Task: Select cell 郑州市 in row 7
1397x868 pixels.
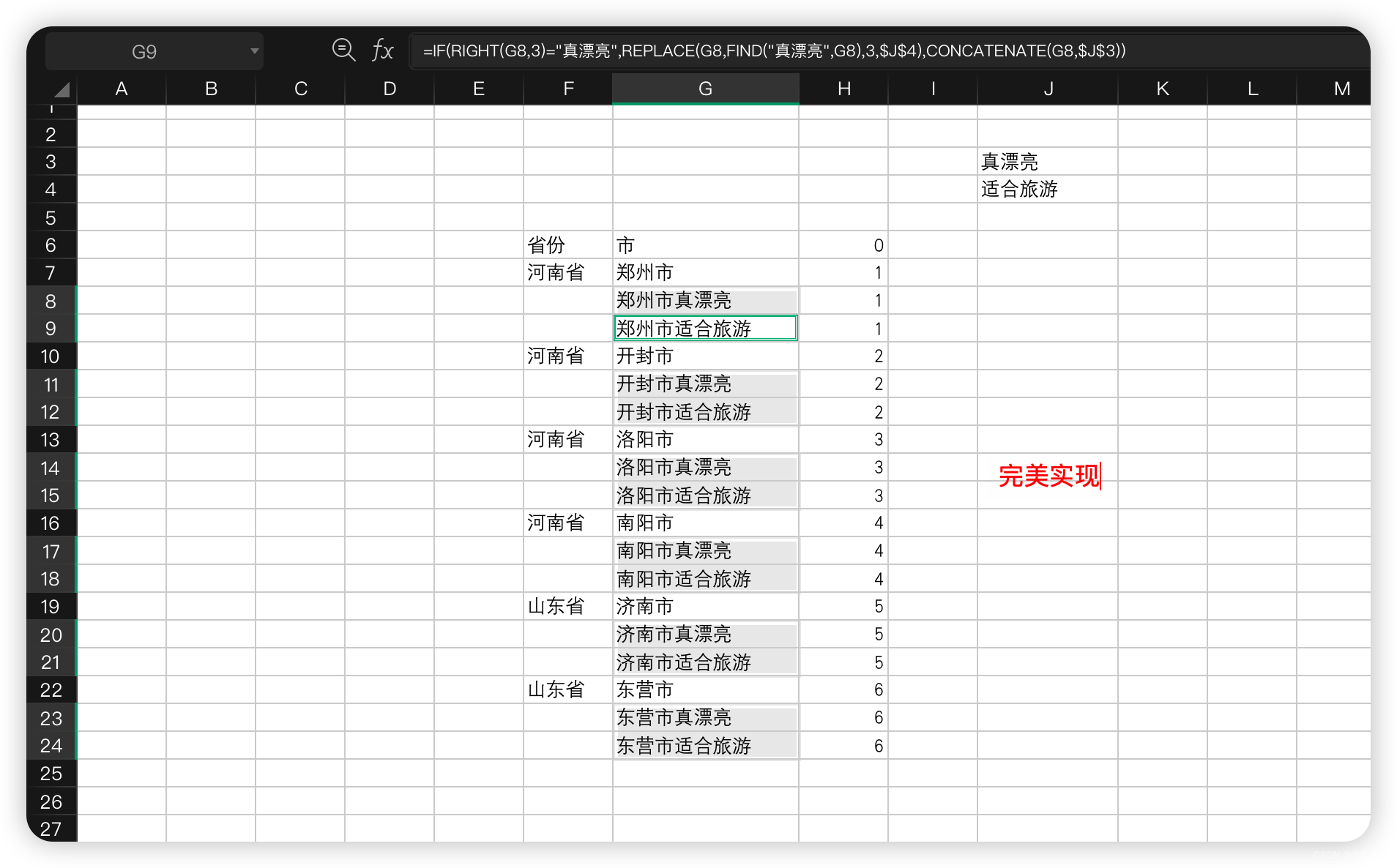Action: pos(706,273)
